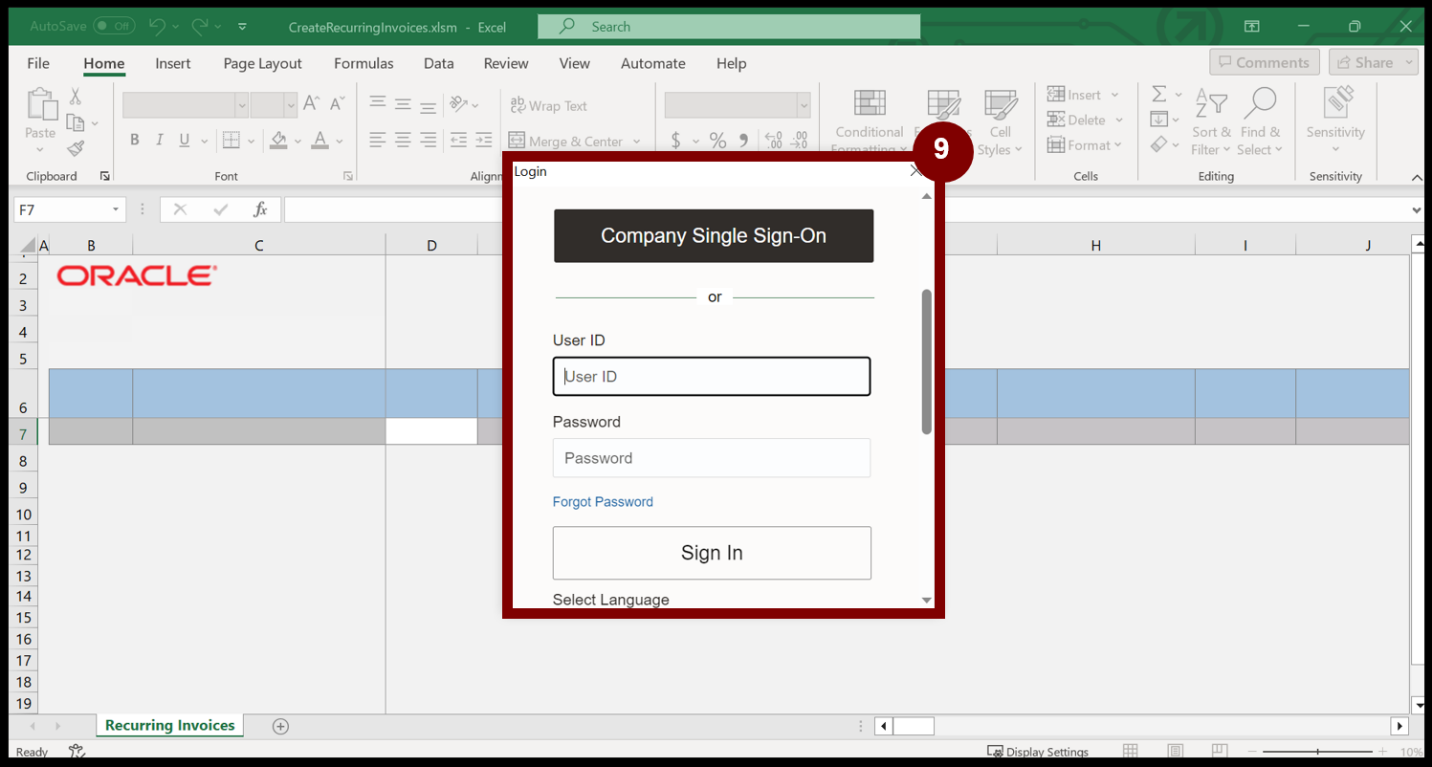Toggle Italic formatting

click(159, 141)
